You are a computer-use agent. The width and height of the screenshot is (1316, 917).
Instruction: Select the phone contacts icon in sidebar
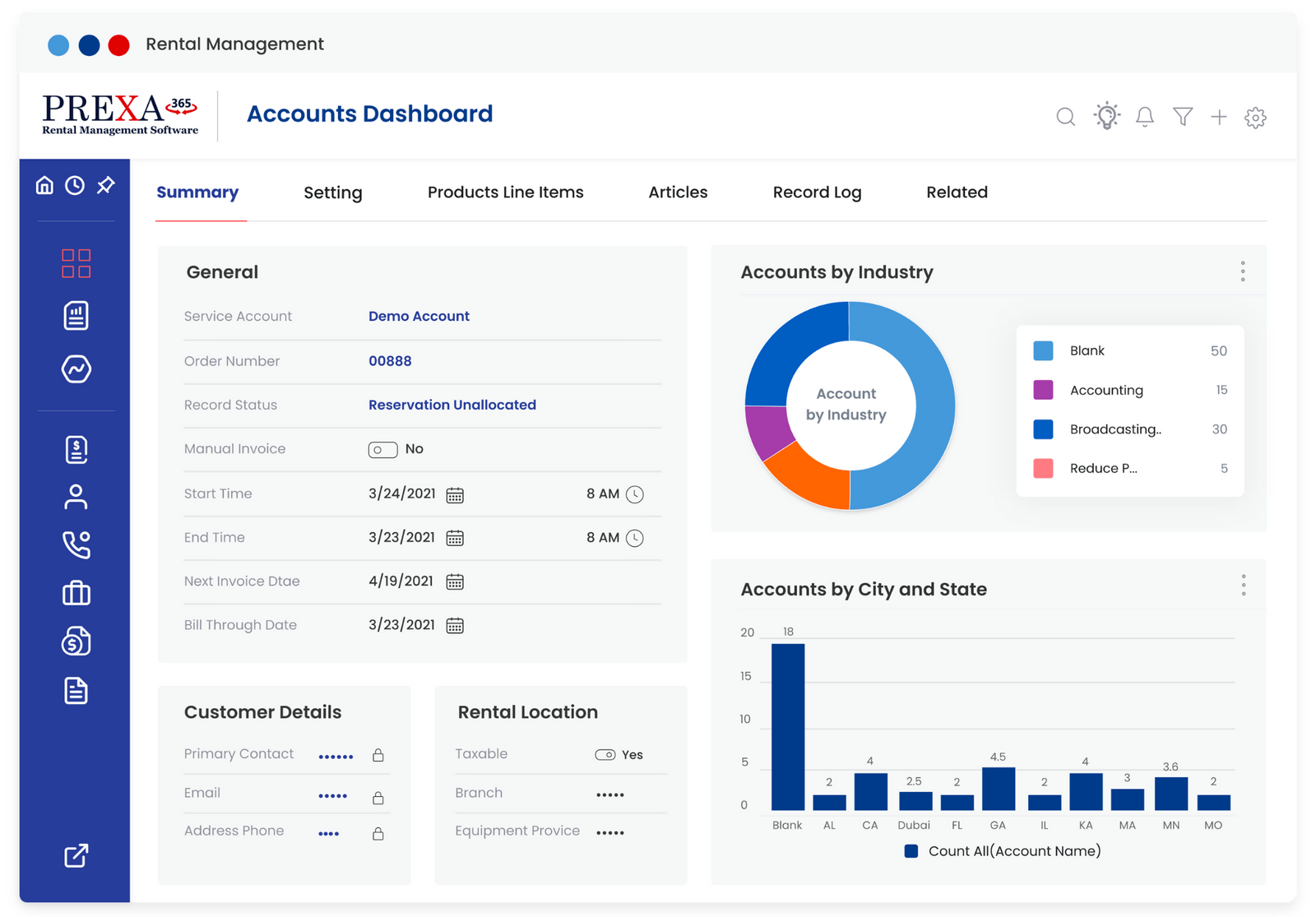[75, 544]
